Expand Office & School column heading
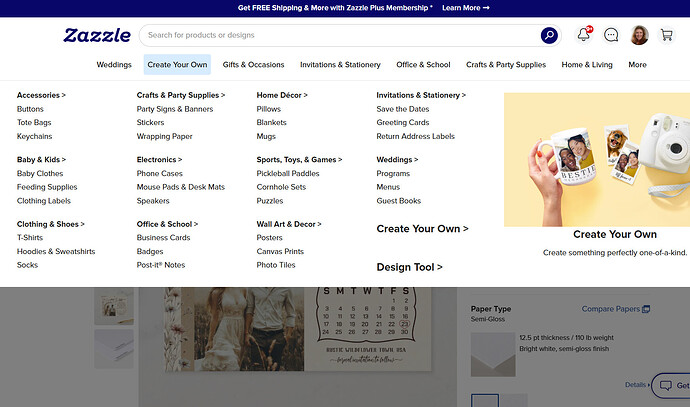Viewport: 690px width, 407px height. pos(167,224)
